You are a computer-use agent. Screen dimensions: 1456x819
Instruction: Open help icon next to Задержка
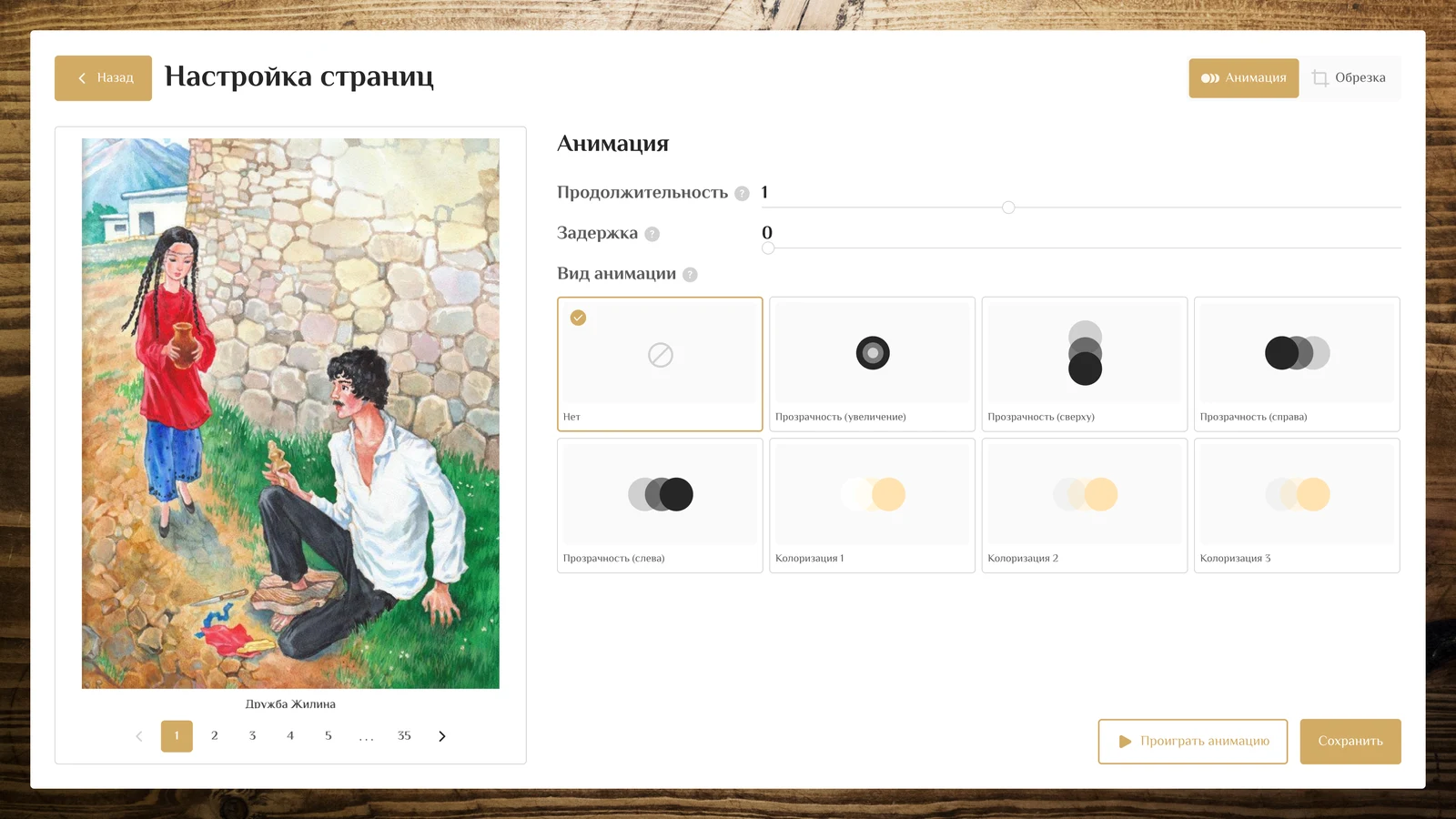[652, 234]
